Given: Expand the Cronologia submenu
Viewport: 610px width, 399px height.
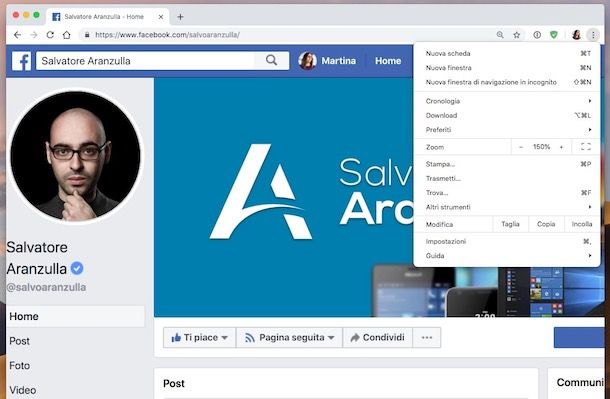Looking at the screenshot, I should click(x=507, y=101).
